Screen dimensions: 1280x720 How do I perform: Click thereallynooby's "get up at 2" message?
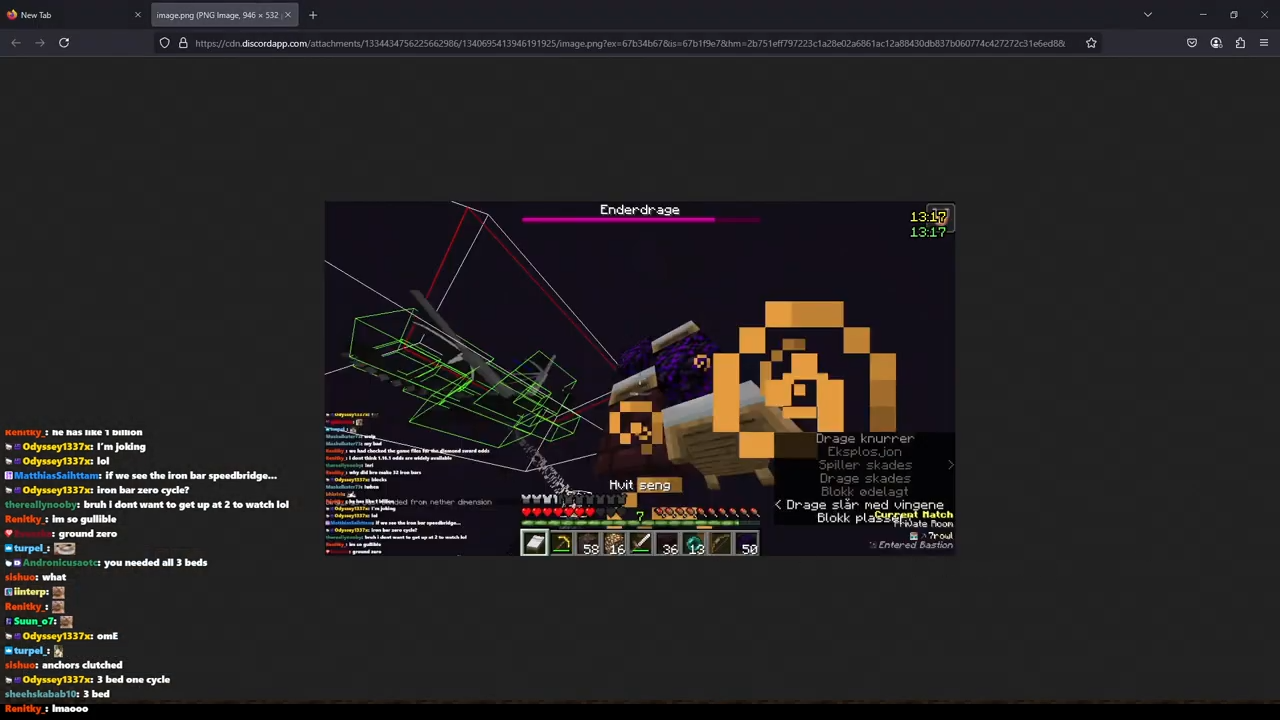[x=147, y=505]
